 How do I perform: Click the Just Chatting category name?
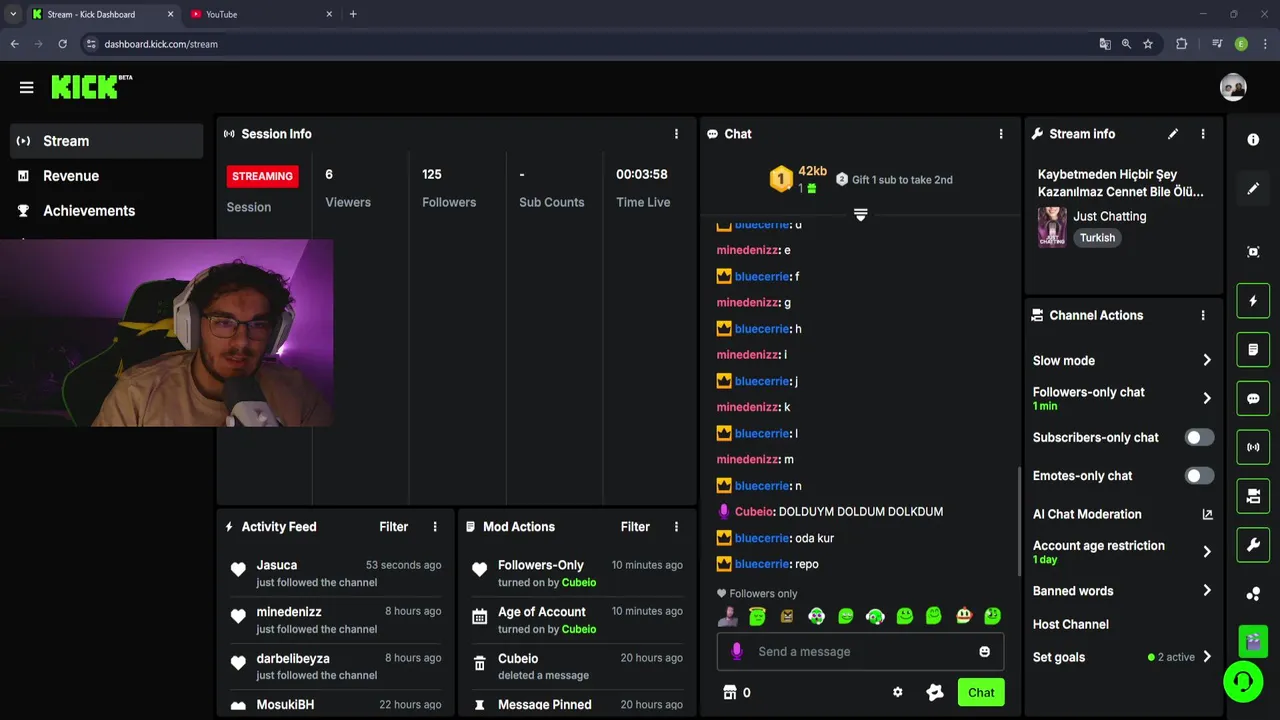1110,216
